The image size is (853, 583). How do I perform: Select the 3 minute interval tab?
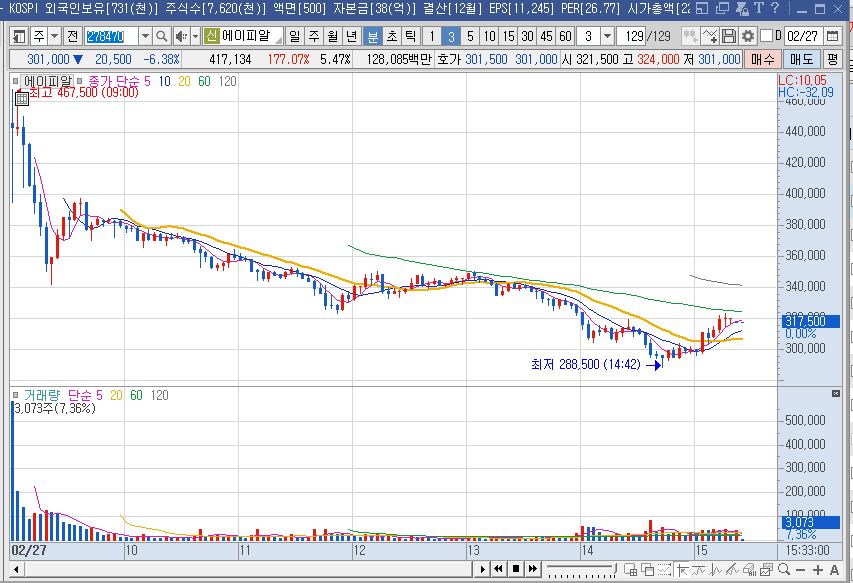451,36
